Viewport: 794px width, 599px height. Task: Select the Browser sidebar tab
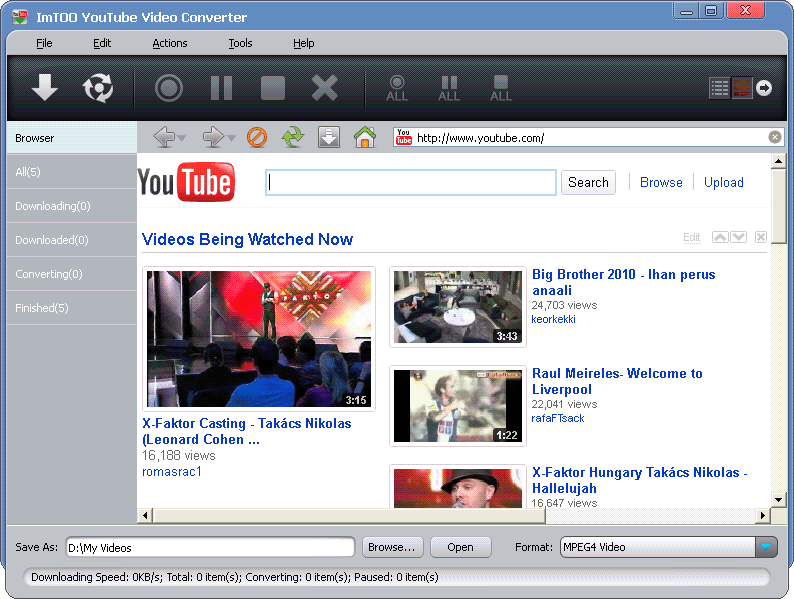(72, 138)
